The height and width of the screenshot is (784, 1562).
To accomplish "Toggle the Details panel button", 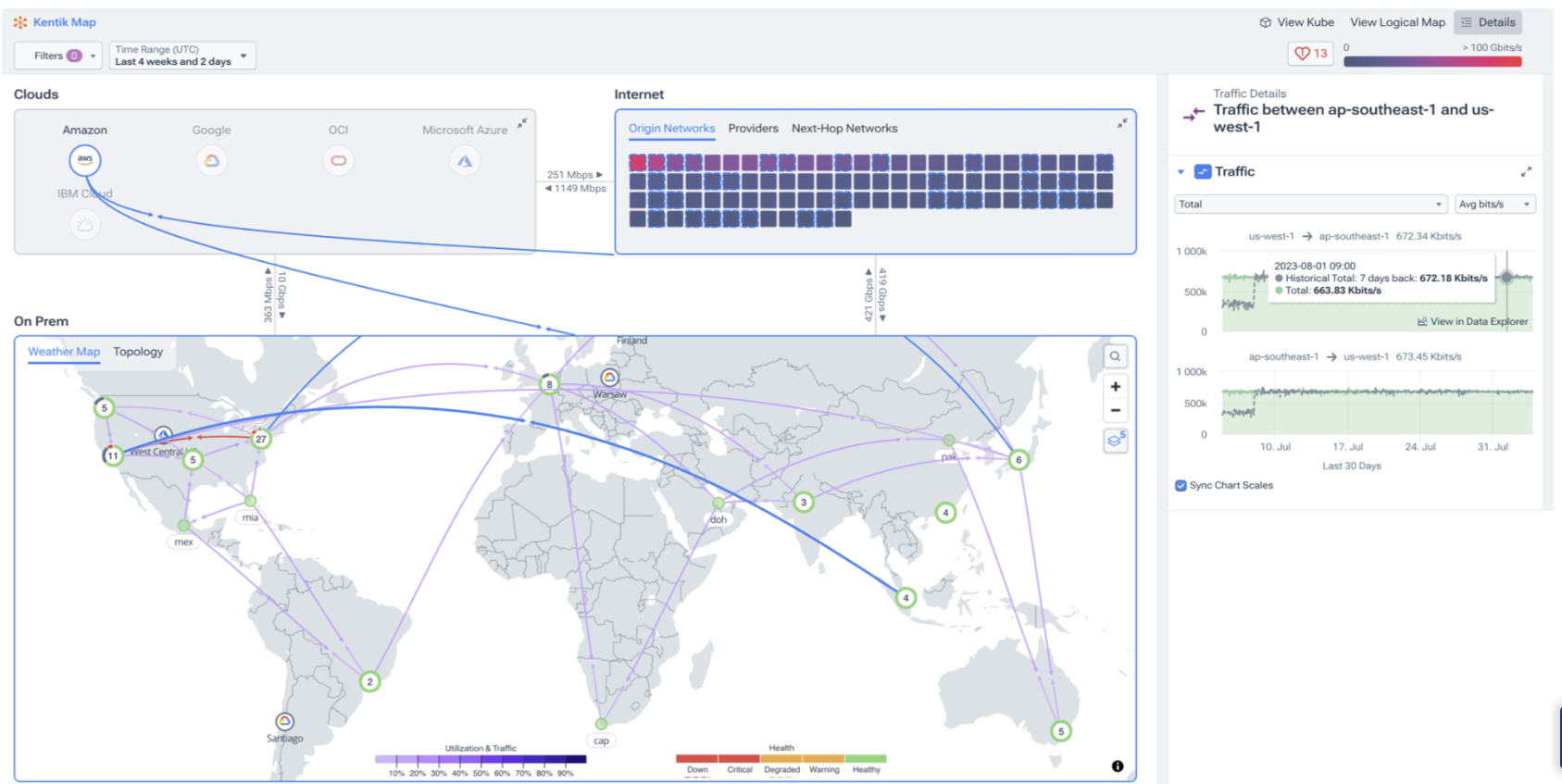I will (1488, 22).
